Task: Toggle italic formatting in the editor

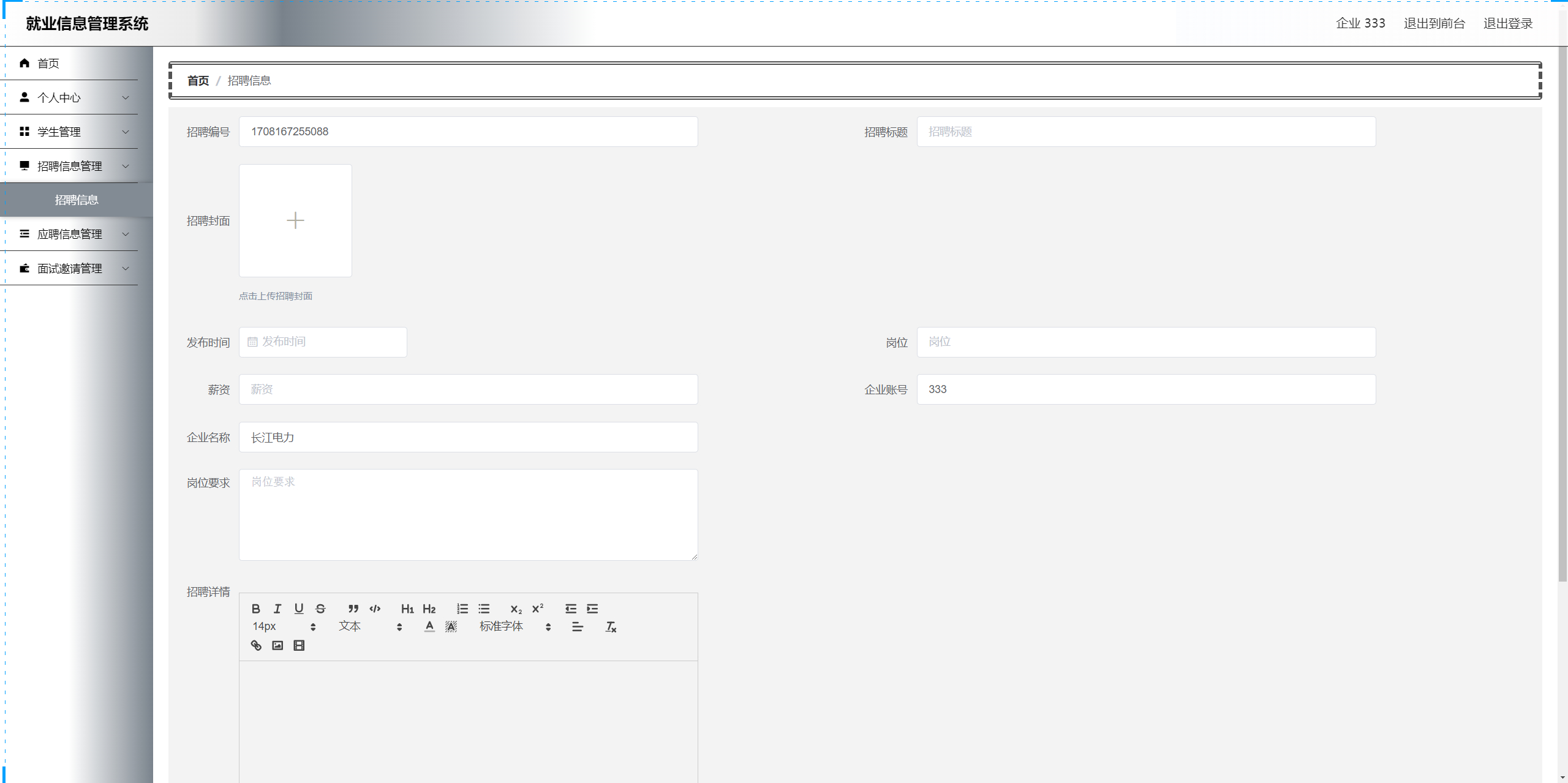Action: [x=277, y=609]
